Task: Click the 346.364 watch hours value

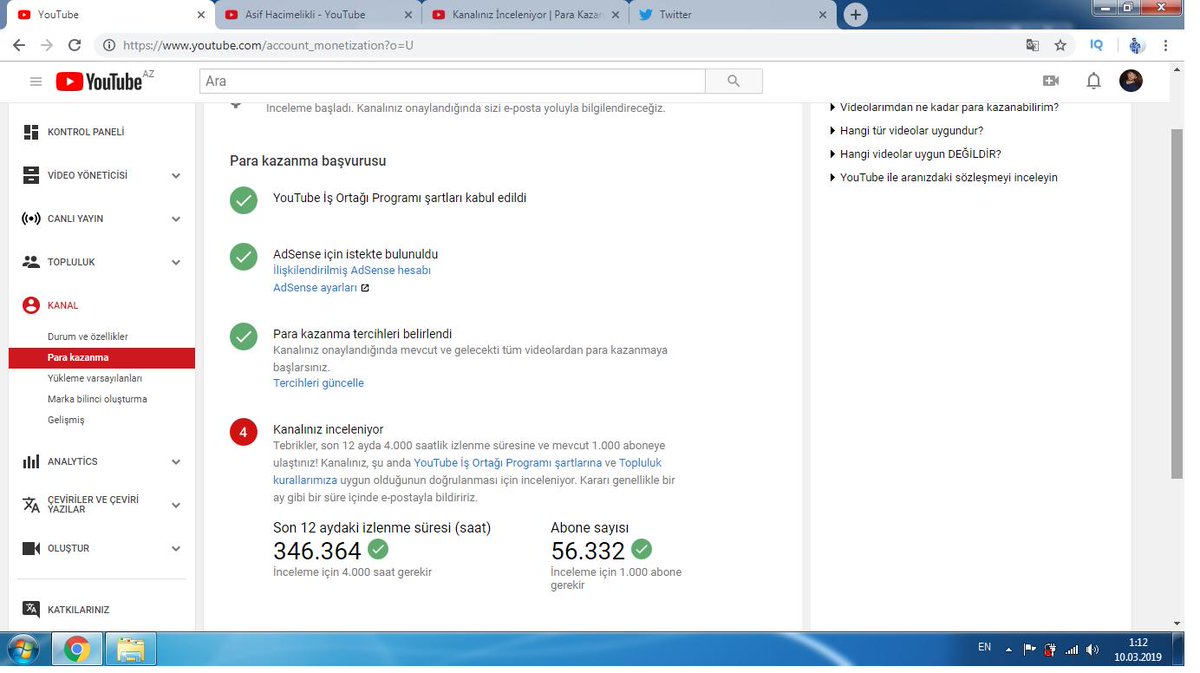Action: coord(317,551)
